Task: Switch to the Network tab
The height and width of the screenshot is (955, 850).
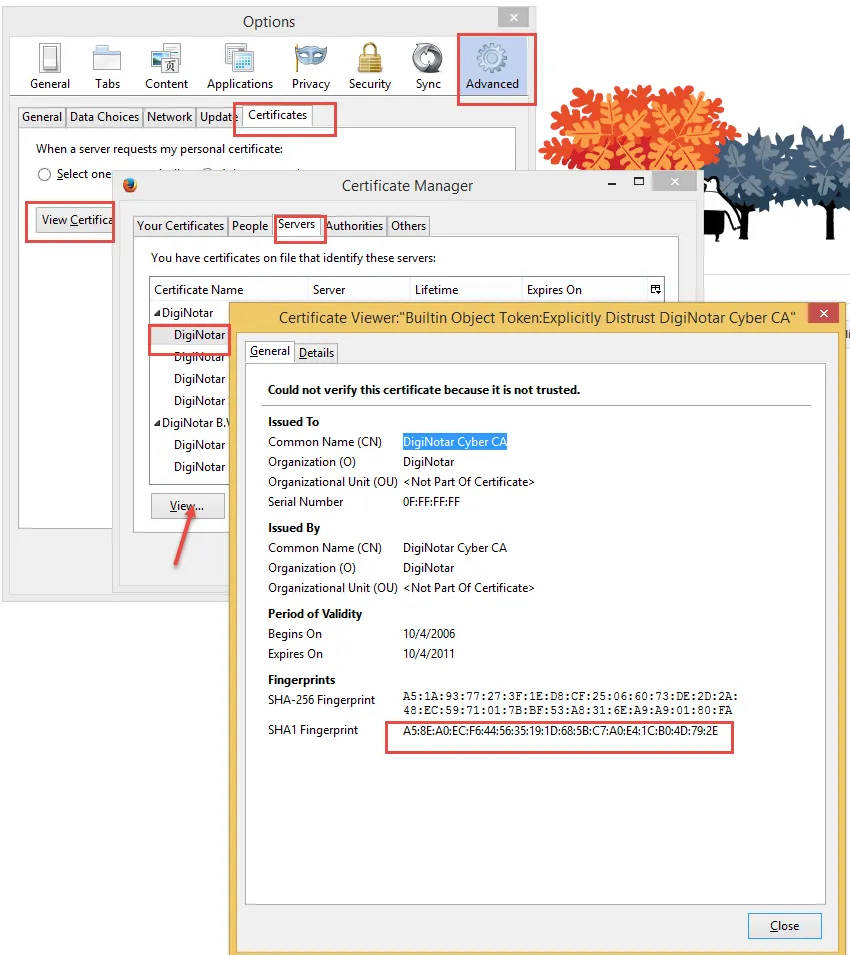Action: coord(169,117)
